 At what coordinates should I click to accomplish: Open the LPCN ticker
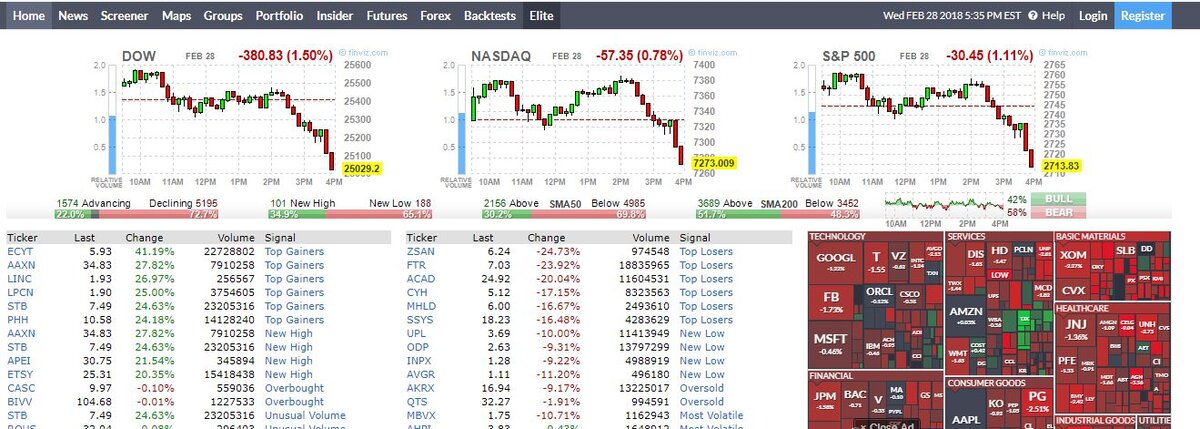(x=21, y=293)
